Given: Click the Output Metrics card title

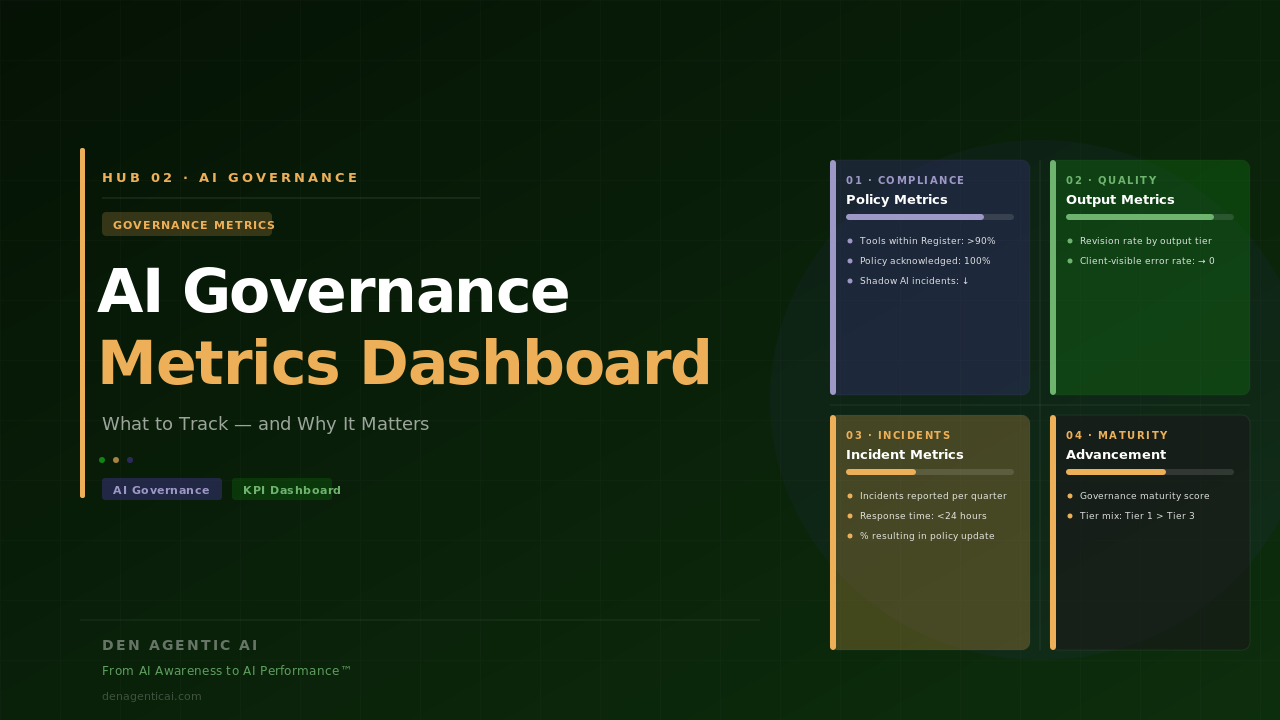Looking at the screenshot, I should pos(1120,200).
